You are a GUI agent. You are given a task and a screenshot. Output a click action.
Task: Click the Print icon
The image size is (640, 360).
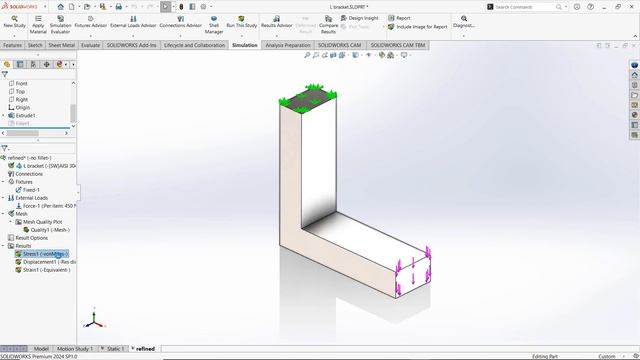118,7
